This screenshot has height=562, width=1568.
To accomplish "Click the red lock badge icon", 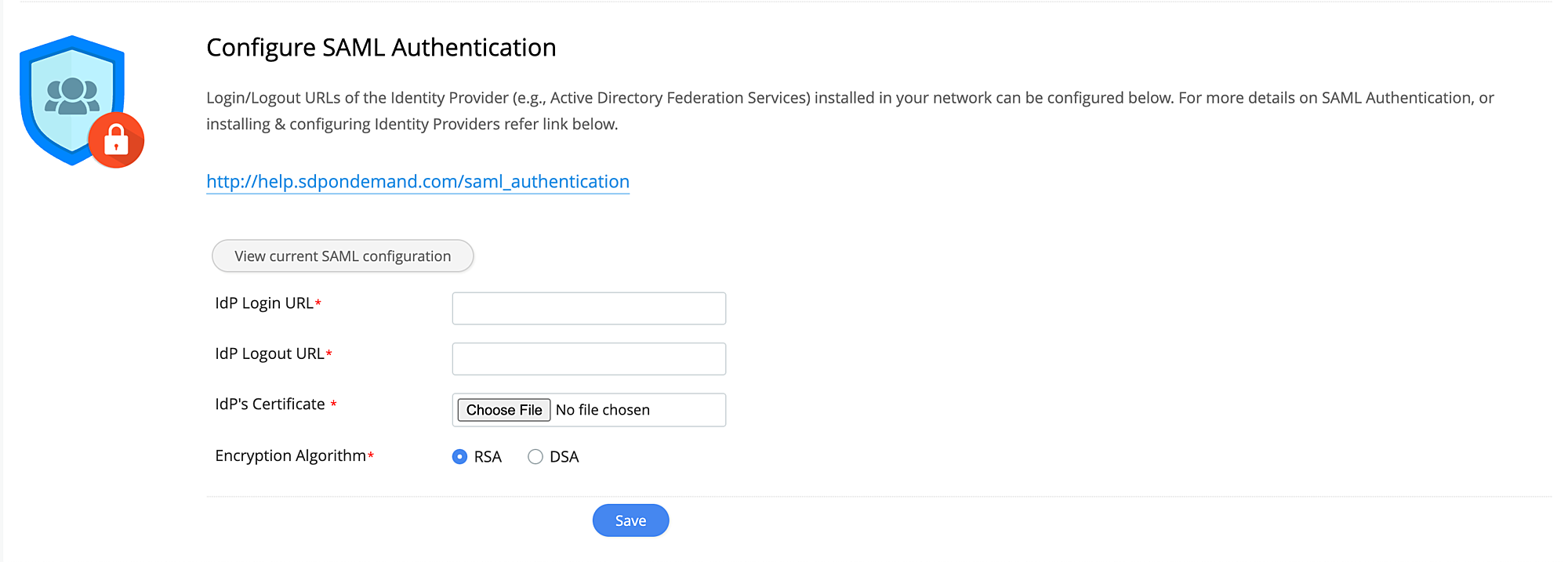I will coord(116,140).
